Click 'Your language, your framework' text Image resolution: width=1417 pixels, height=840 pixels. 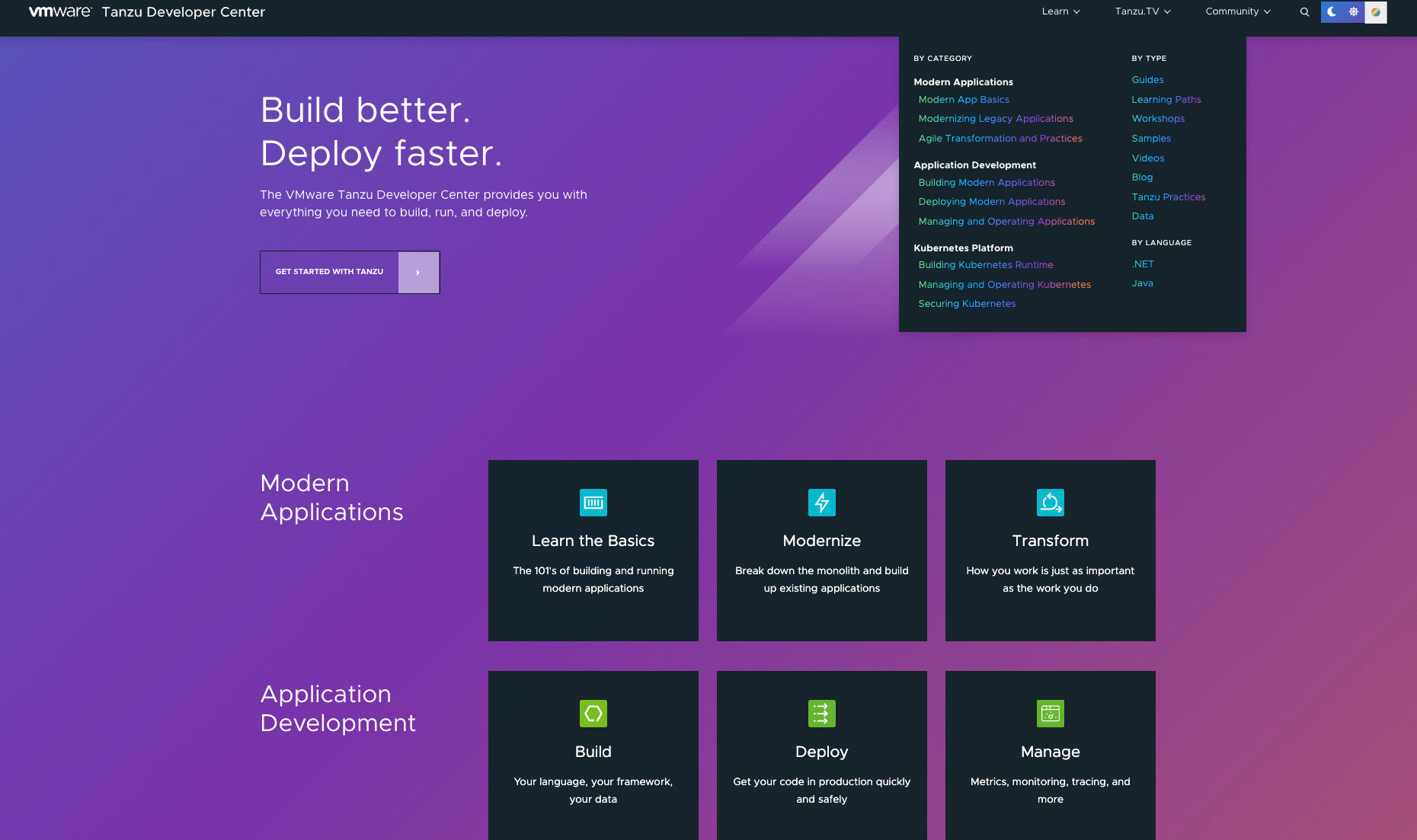pos(593,790)
